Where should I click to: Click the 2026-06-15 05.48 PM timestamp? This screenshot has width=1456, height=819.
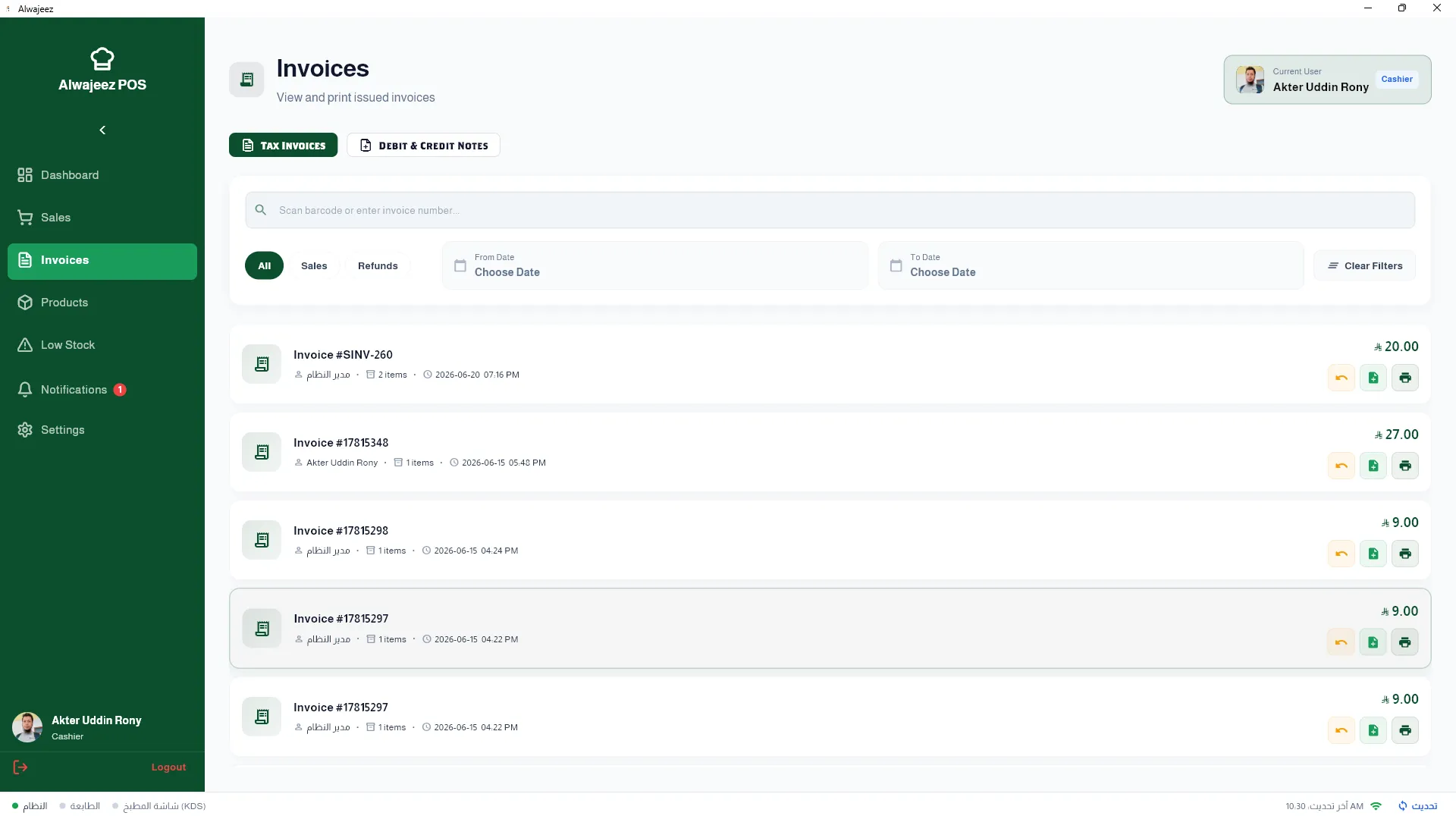pyautogui.click(x=504, y=463)
